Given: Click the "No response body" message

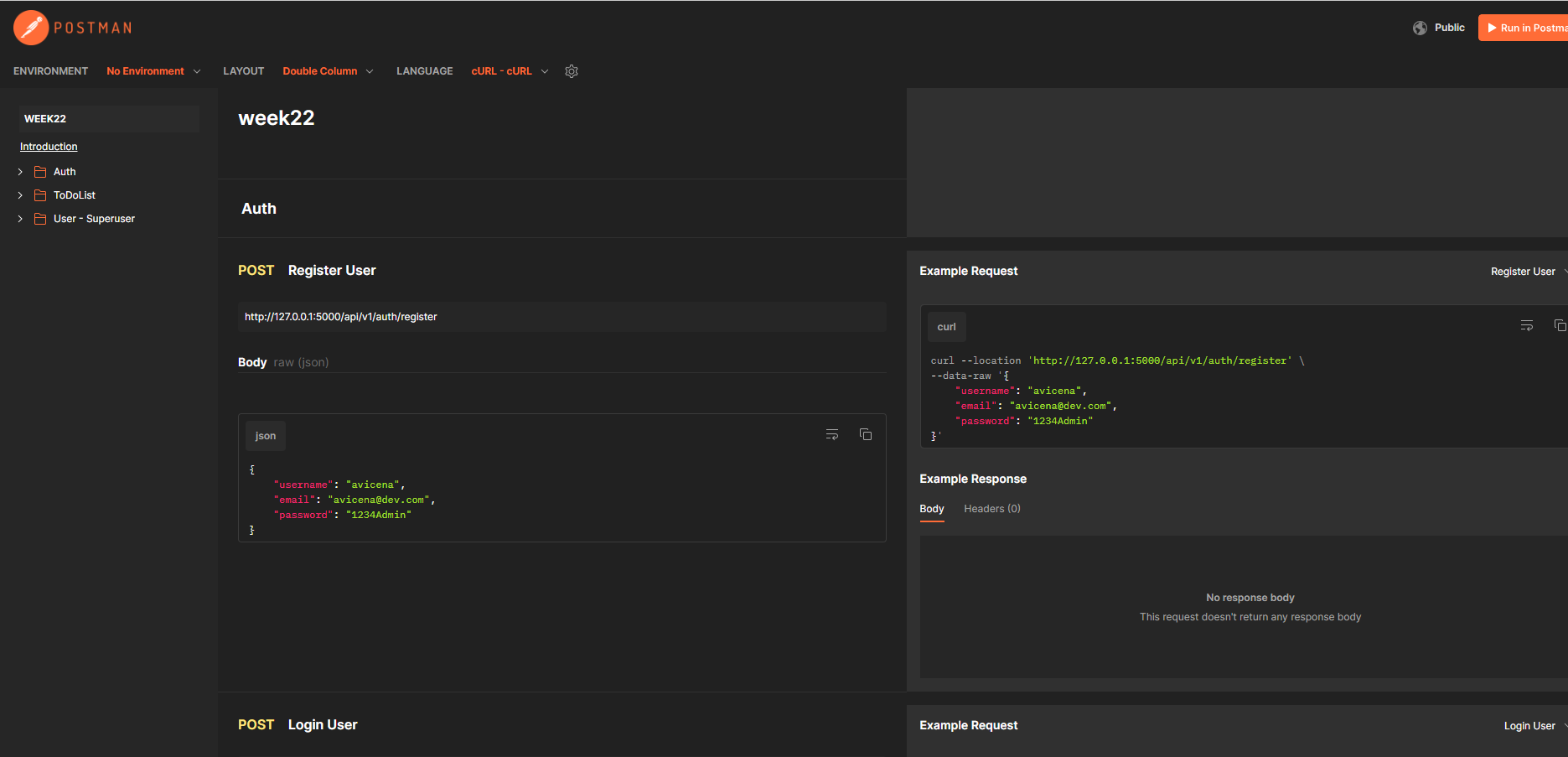Looking at the screenshot, I should pyautogui.click(x=1250, y=598).
